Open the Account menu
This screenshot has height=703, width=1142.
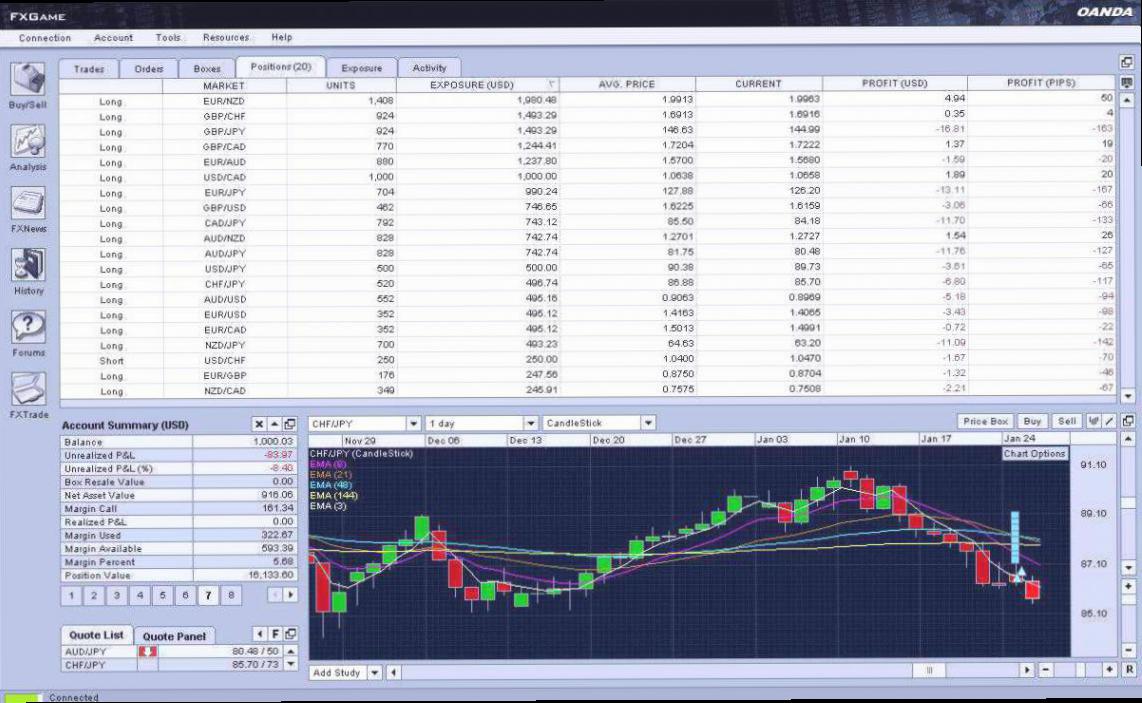pos(113,38)
